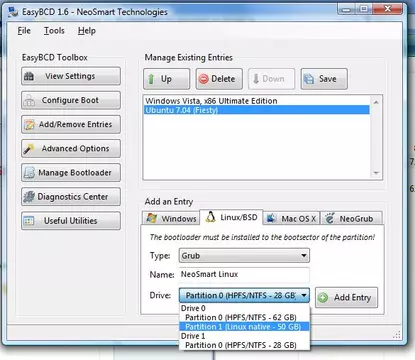Click the binoculars icon on View Settings
The height and width of the screenshot is (360, 415).
tap(29, 76)
